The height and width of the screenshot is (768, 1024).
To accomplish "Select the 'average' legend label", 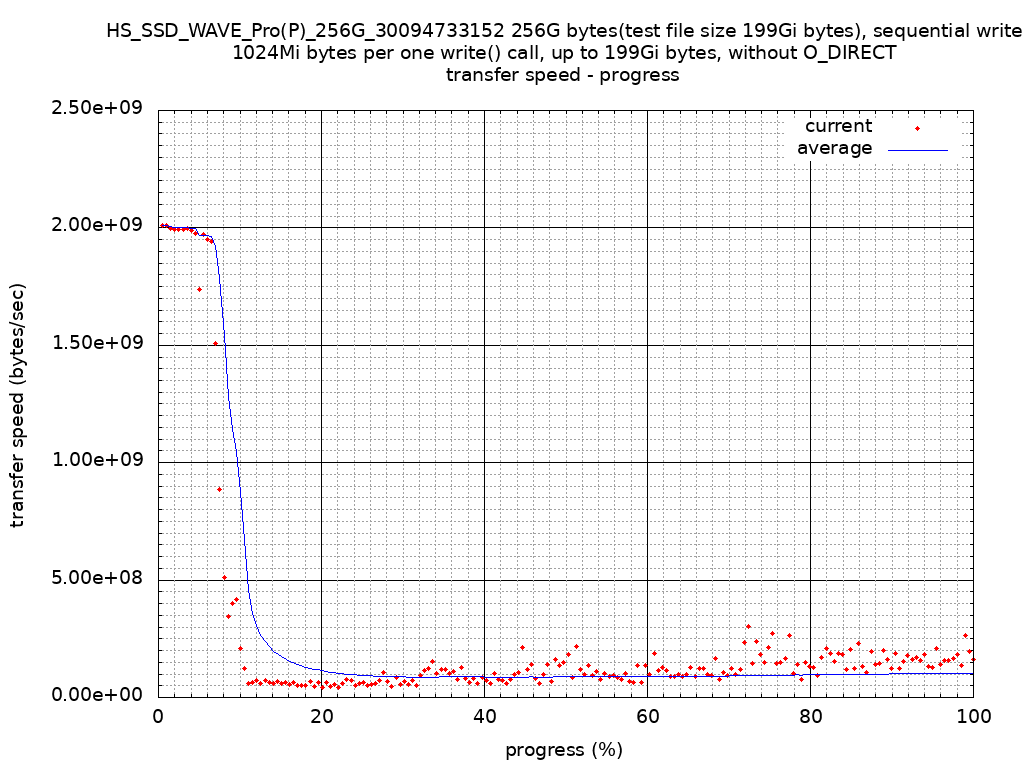I will tap(834, 149).
